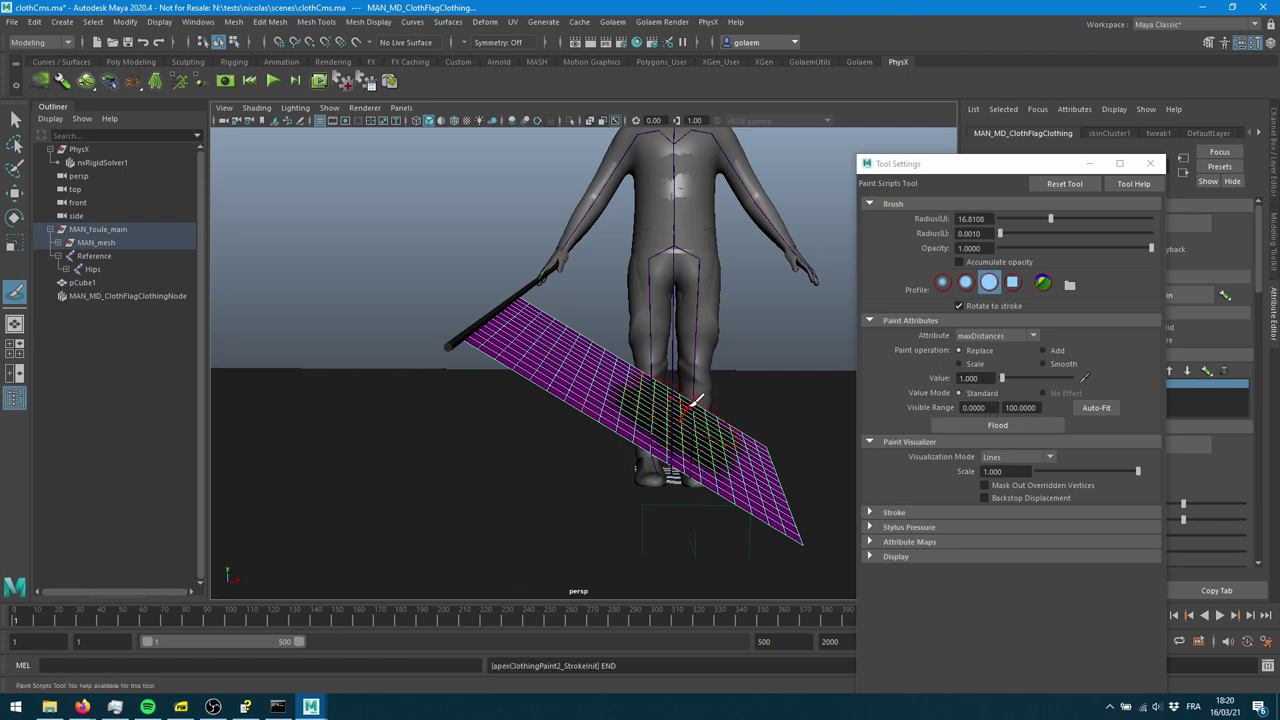This screenshot has height=720, width=1280.
Task: Click the green Play shelf icon
Action: pos(273,81)
